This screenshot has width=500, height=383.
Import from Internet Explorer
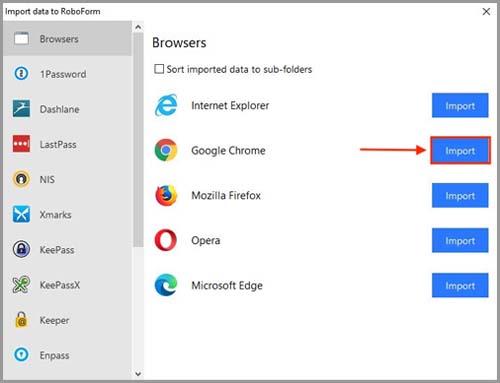[x=460, y=106]
